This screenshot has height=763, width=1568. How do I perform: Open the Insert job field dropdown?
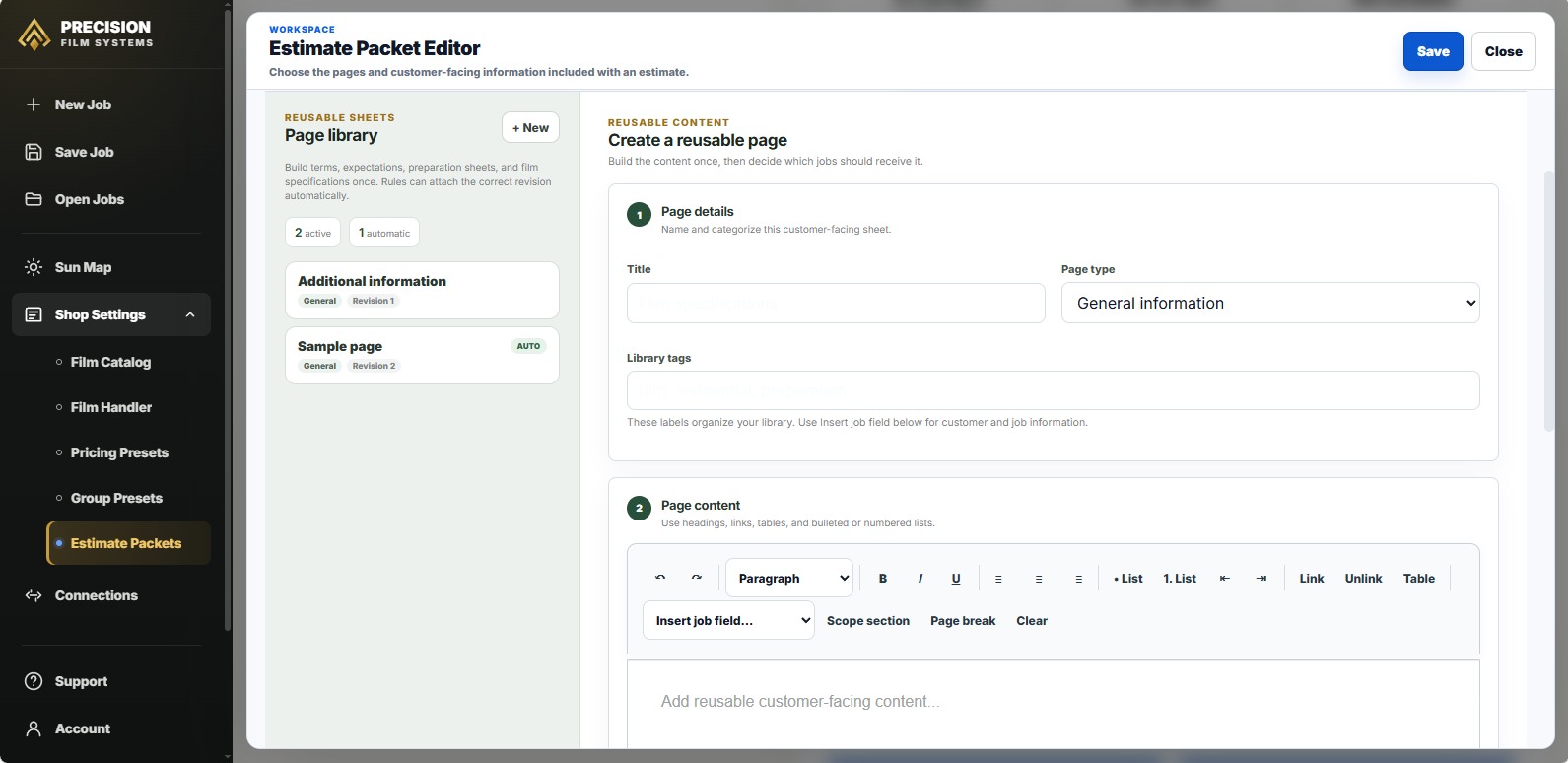pyautogui.click(x=728, y=620)
